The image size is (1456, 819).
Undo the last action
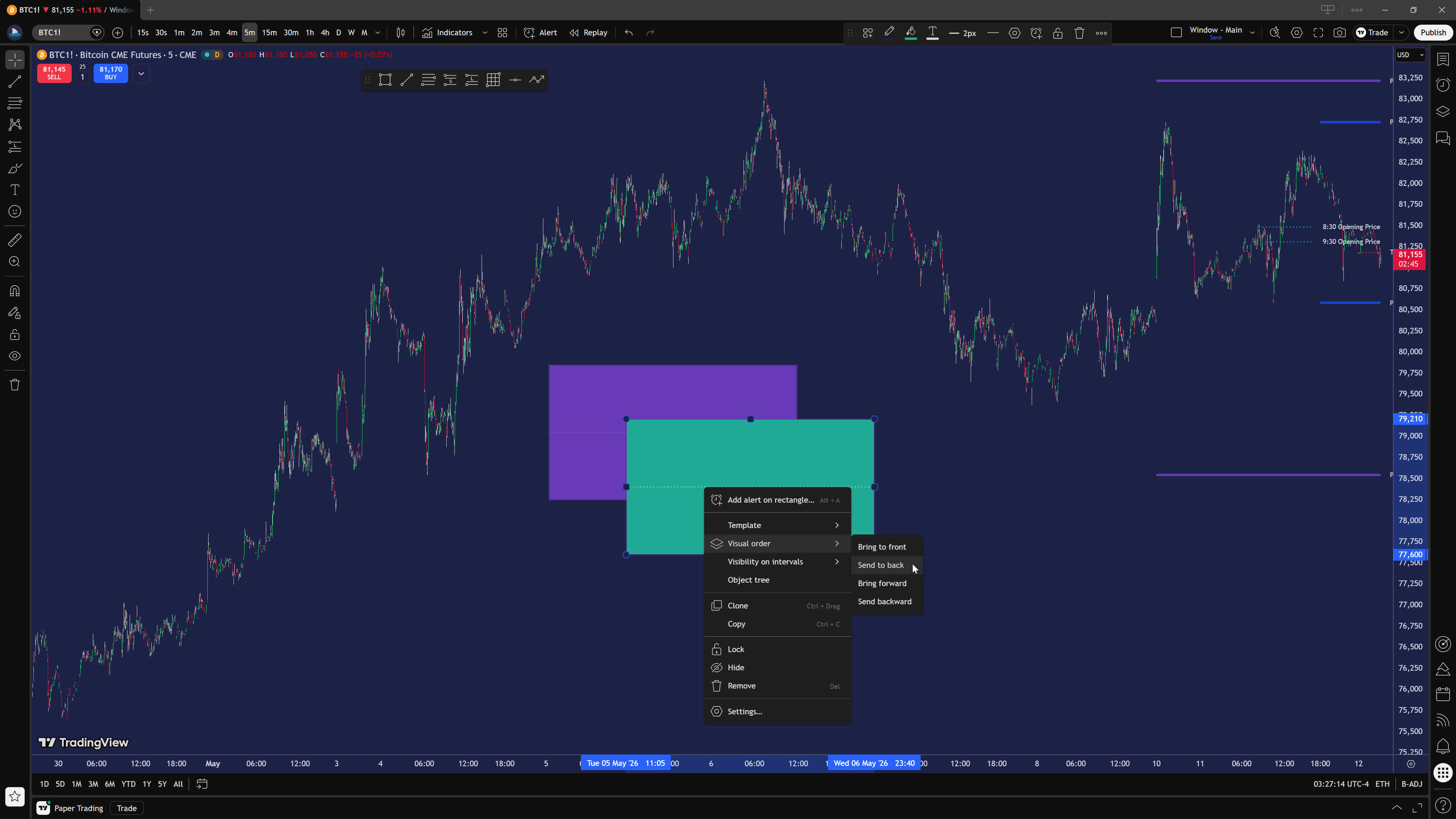[x=629, y=33]
